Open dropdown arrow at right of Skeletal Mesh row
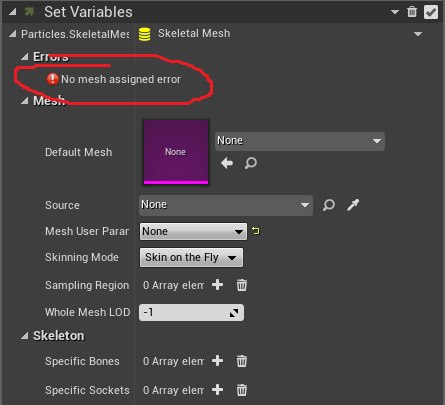The image size is (445, 405). pos(418,34)
